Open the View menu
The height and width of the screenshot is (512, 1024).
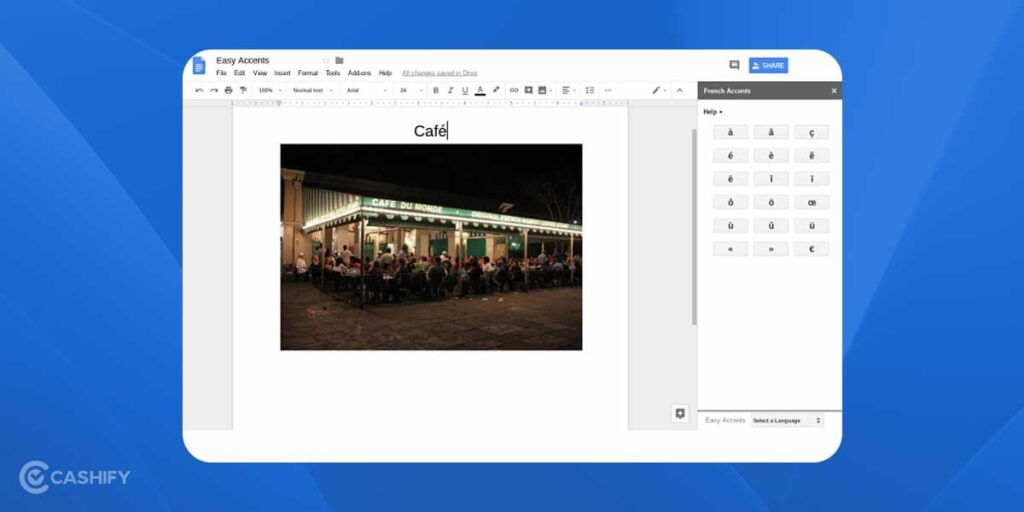coord(260,73)
